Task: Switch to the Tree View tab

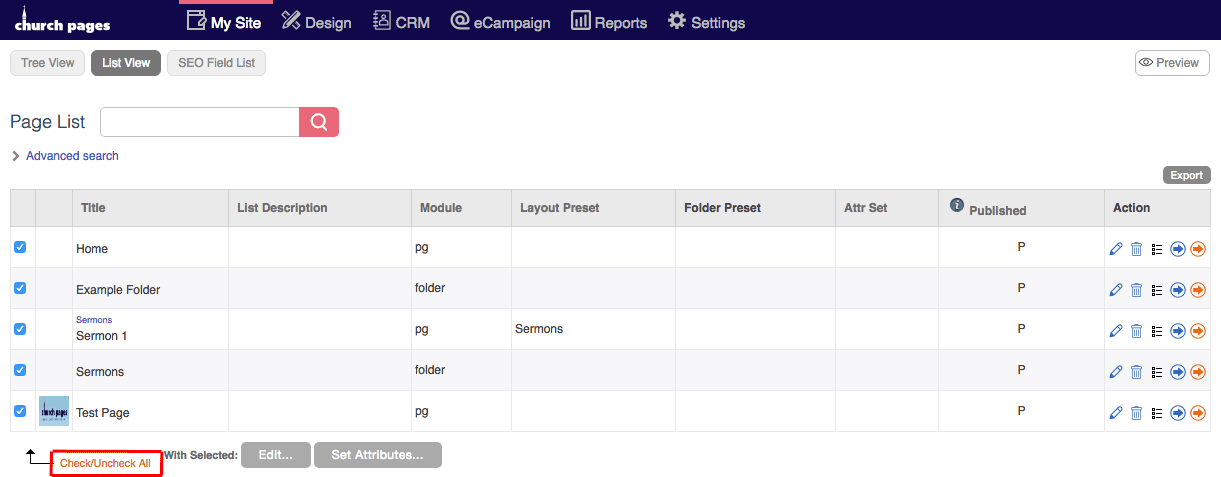Action: point(47,63)
